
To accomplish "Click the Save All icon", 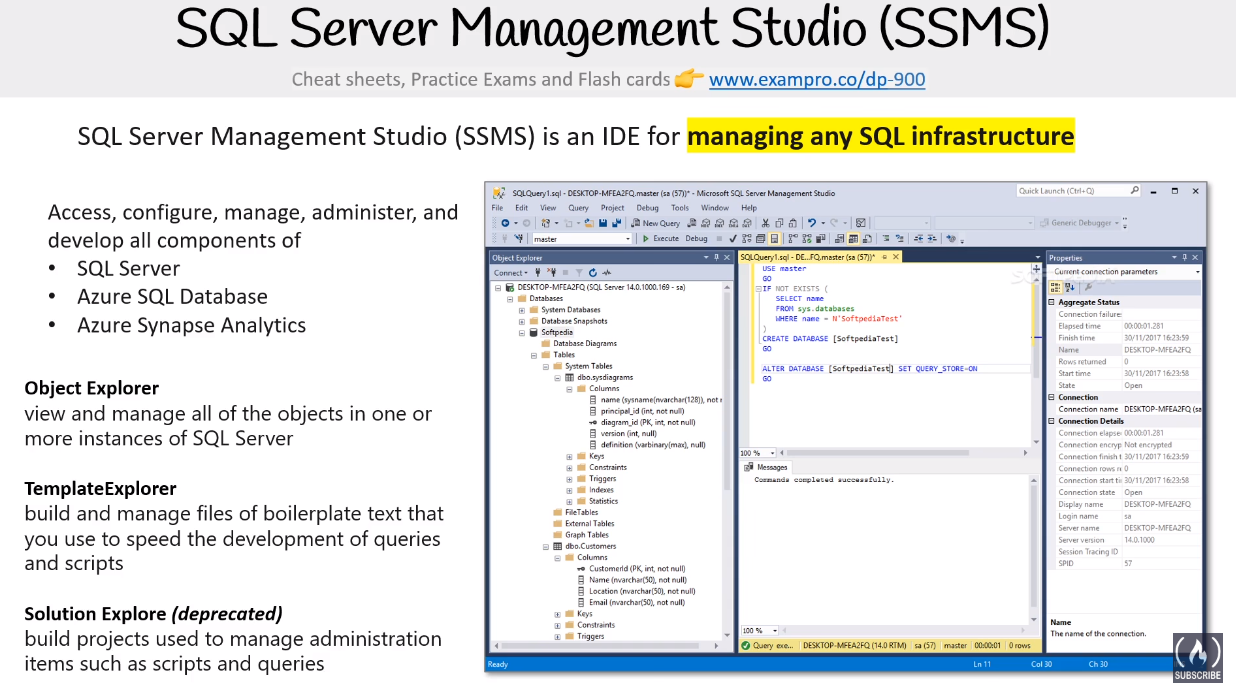I will point(616,223).
